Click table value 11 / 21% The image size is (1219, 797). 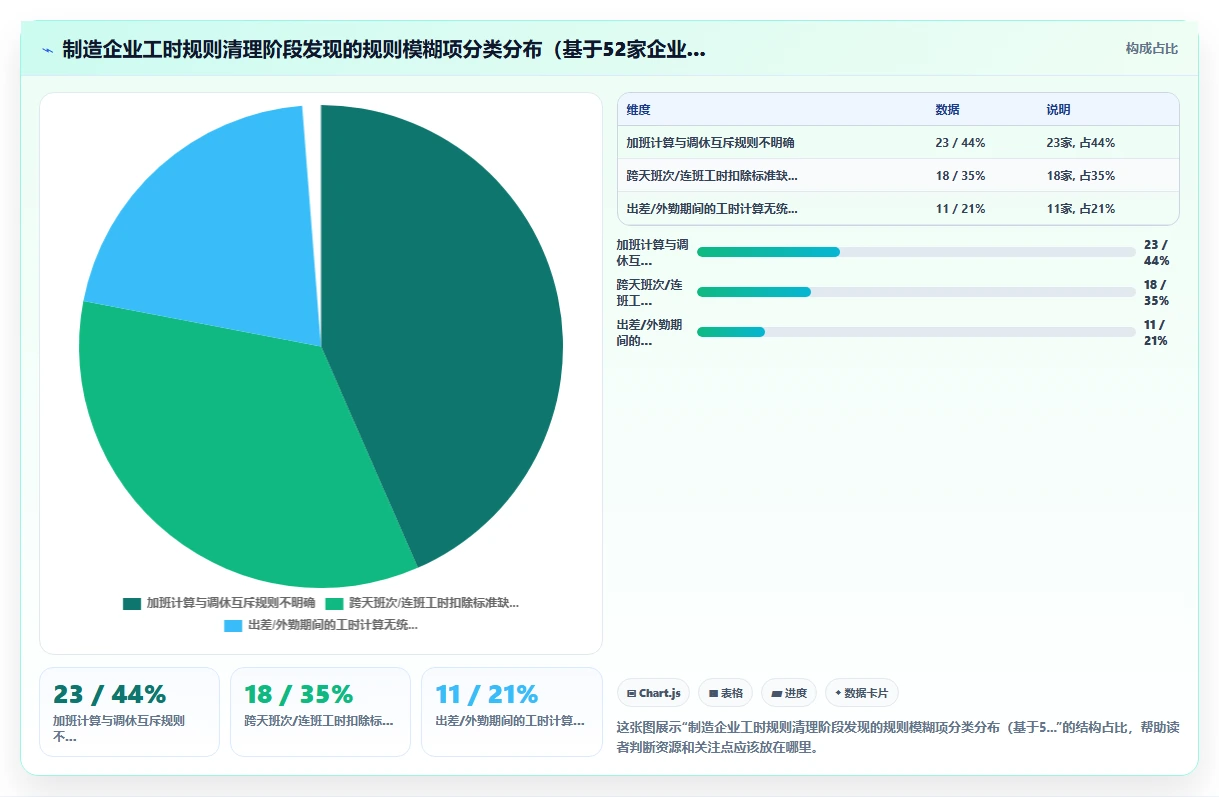point(960,209)
